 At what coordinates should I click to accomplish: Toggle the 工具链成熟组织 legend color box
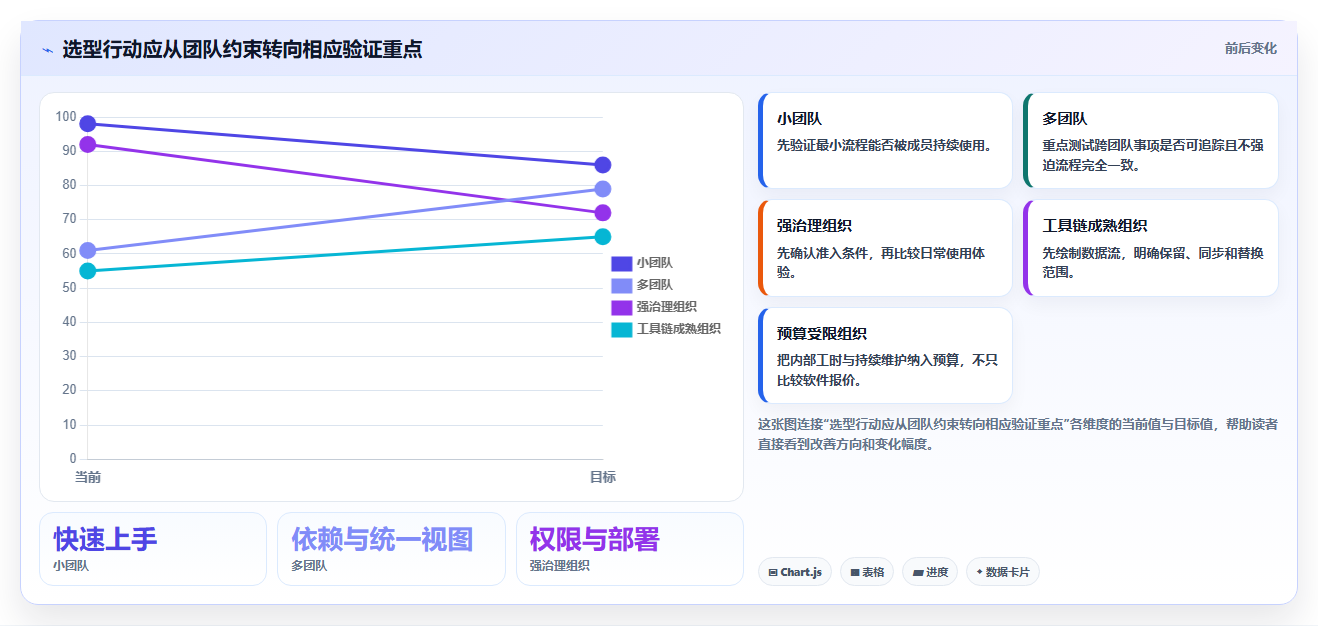pos(621,329)
